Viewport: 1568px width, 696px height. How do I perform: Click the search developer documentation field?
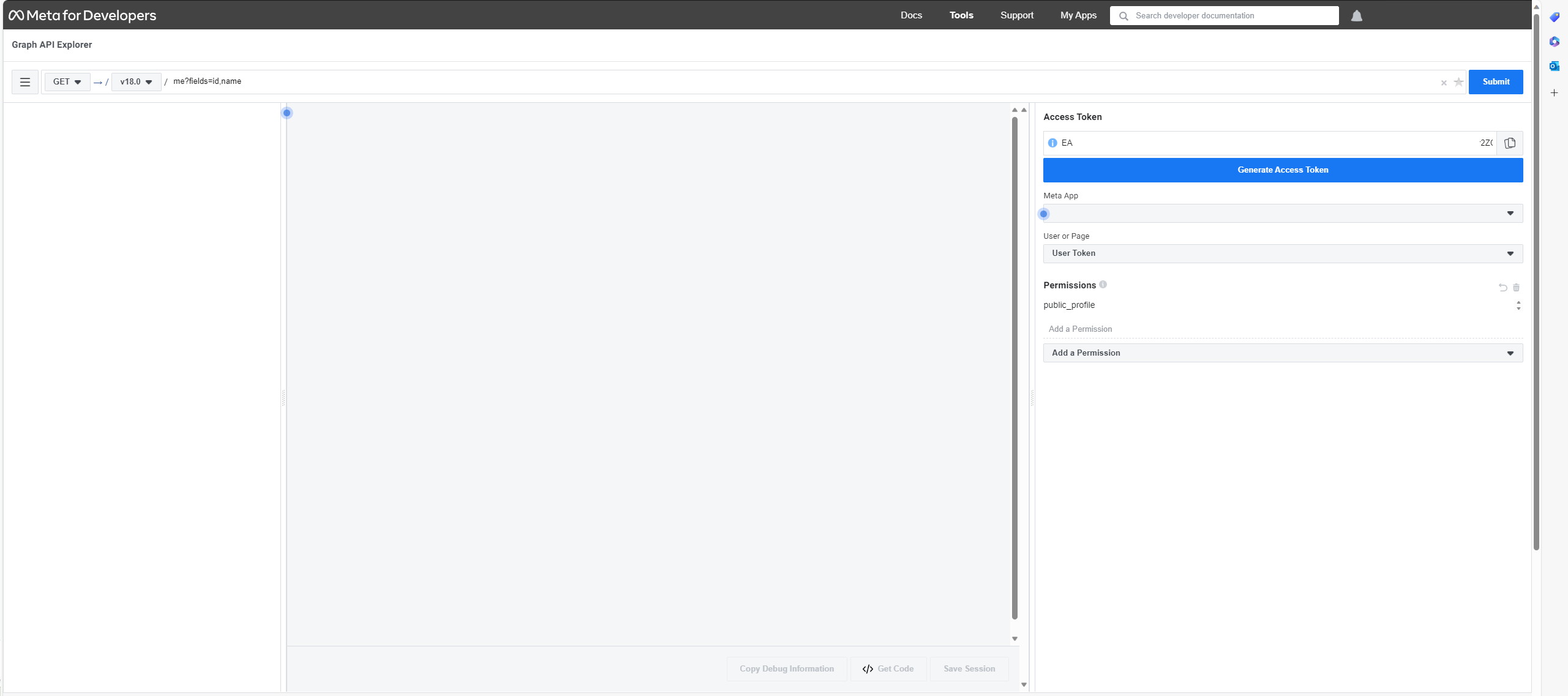pyautogui.click(x=1231, y=16)
